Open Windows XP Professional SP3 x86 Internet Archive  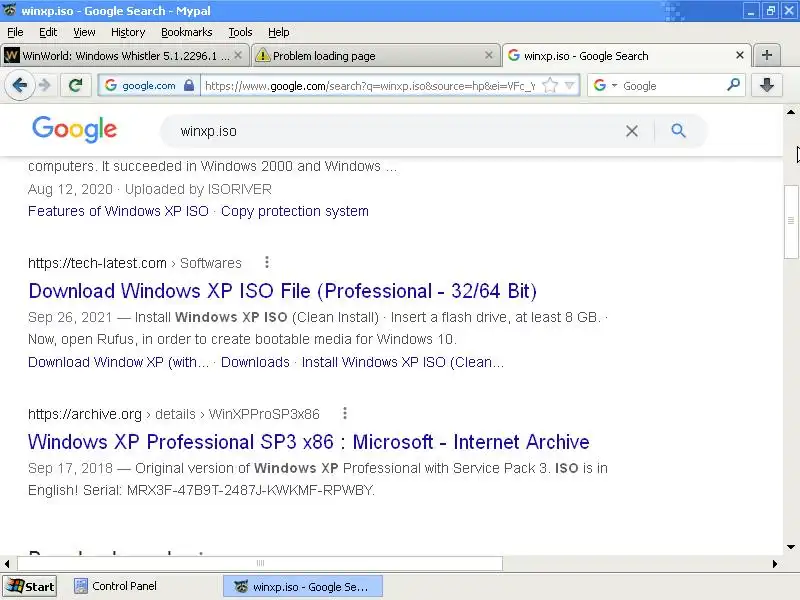pos(309,442)
